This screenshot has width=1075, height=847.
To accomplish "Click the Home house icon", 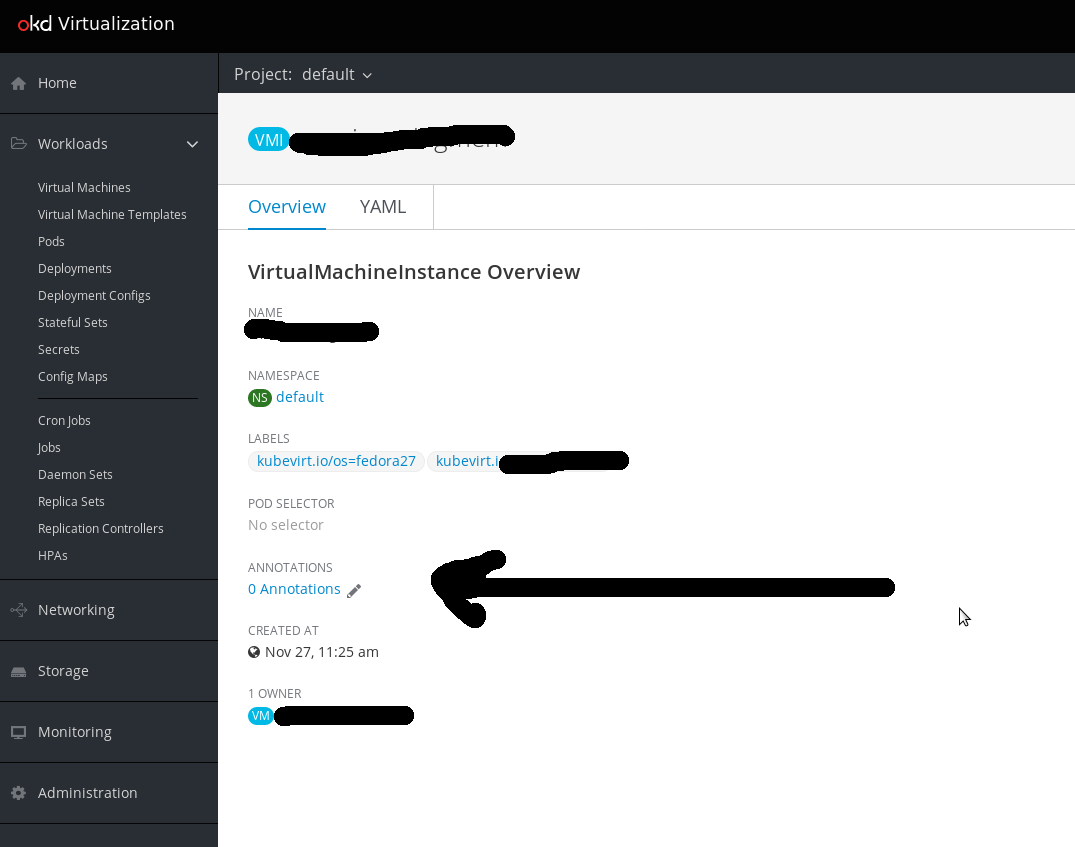I will [x=19, y=83].
